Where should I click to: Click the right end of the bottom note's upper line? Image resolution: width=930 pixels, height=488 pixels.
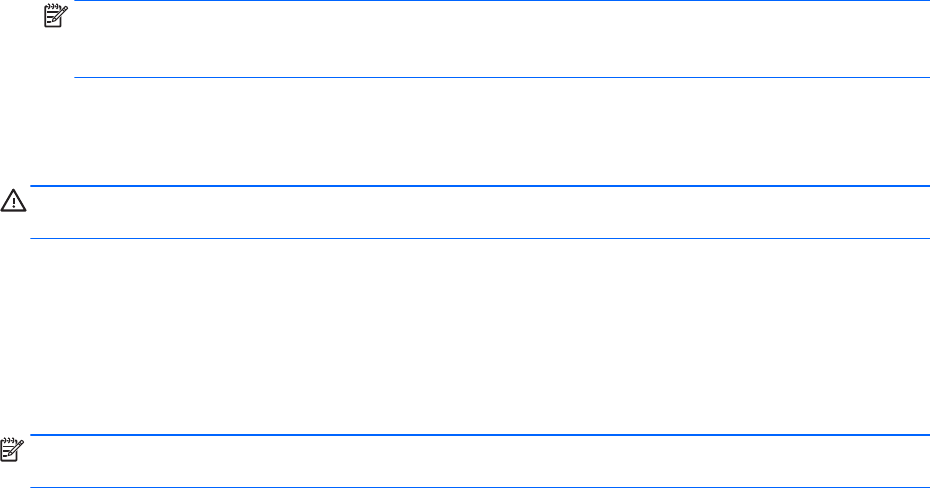pyautogui.click(x=926, y=435)
